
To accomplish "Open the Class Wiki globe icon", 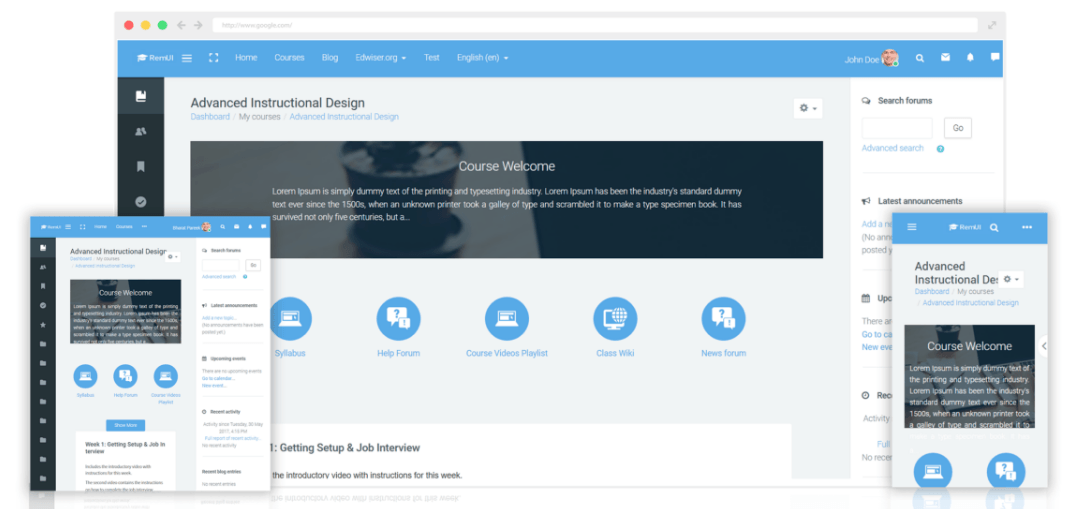I will (615, 319).
